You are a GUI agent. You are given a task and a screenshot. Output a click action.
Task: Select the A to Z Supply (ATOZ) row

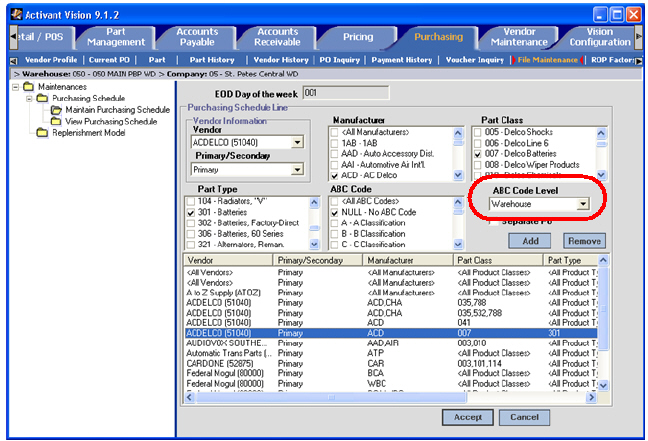[391, 293]
